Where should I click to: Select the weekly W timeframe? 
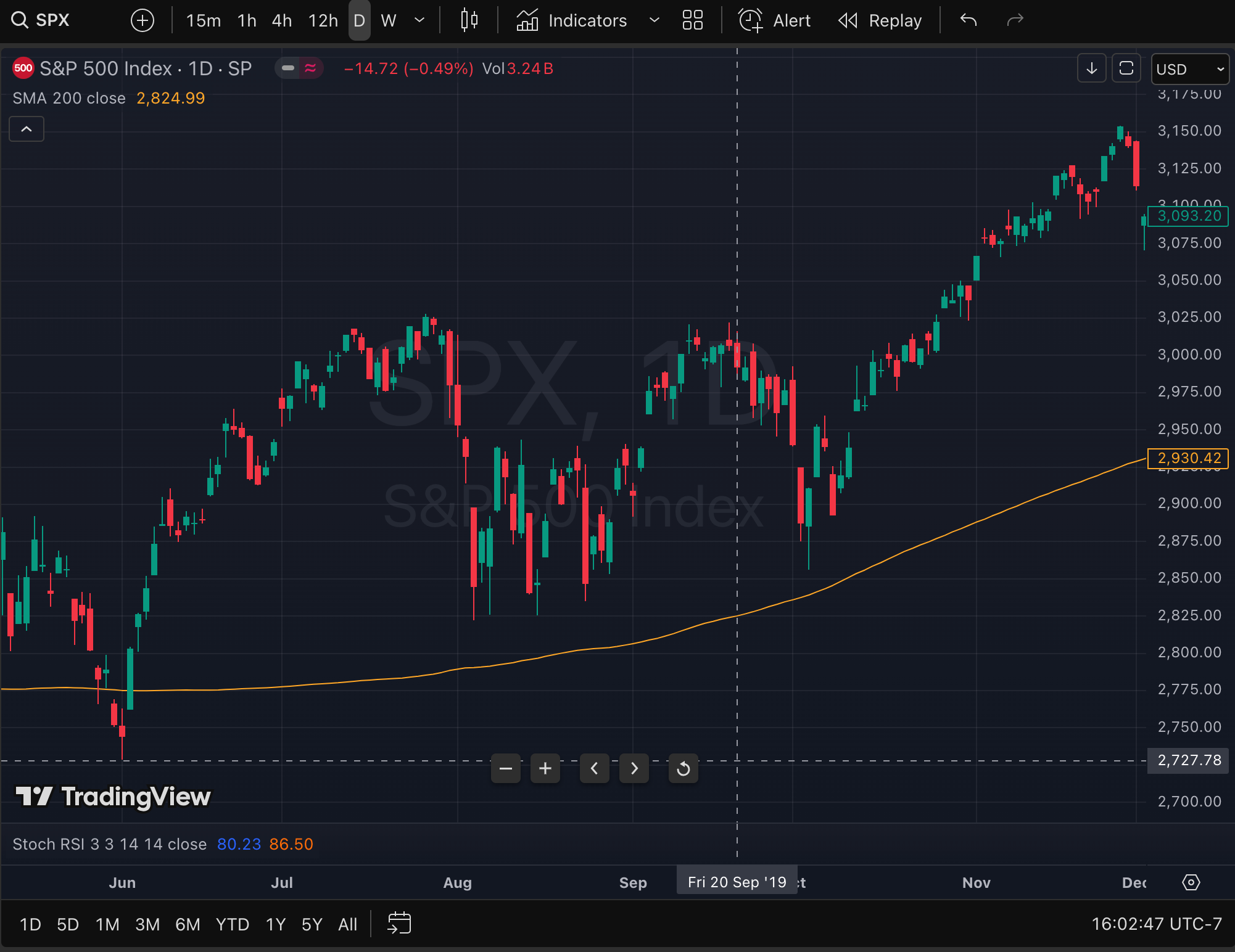pos(389,20)
